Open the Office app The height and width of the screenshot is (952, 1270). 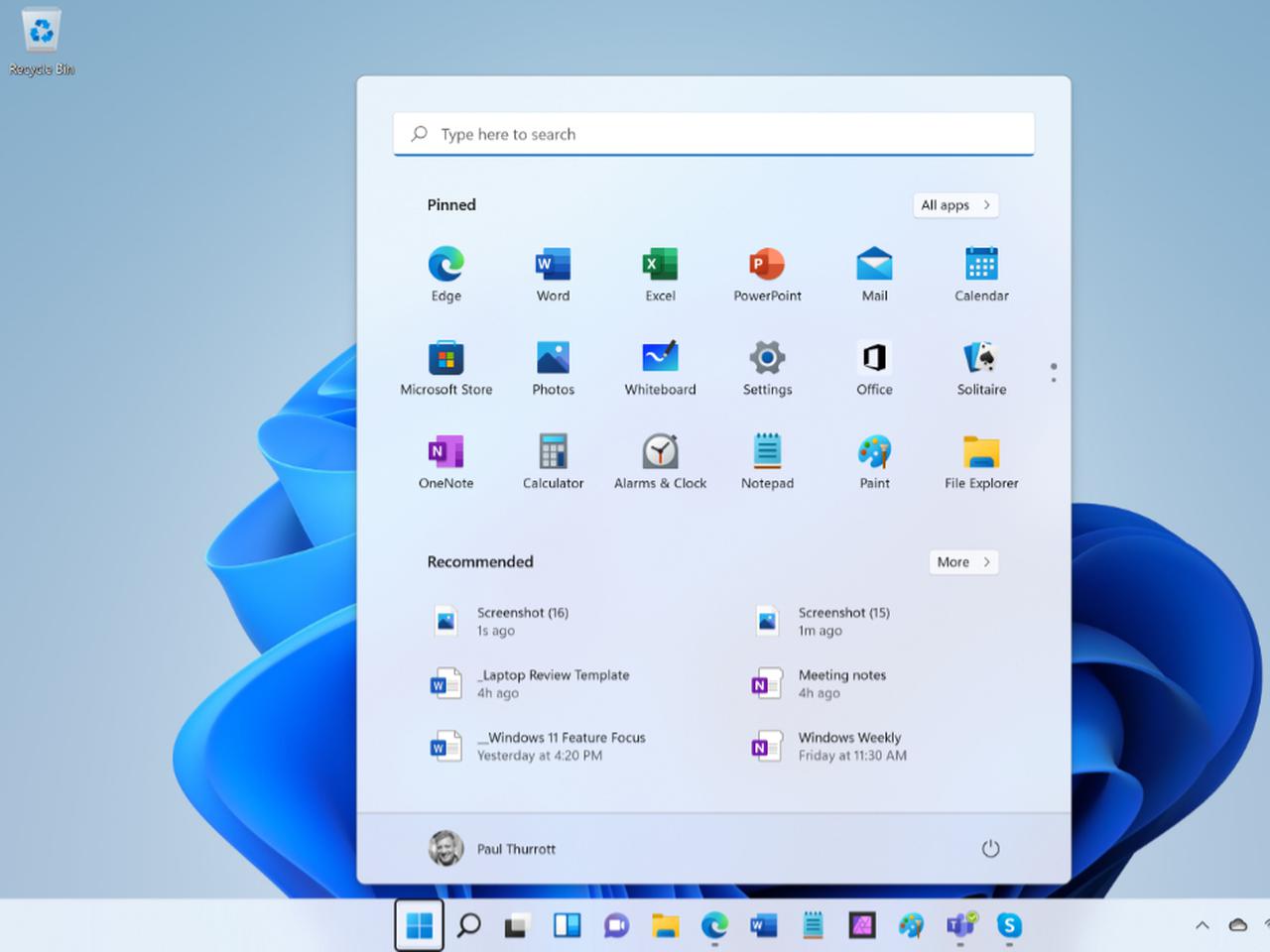pos(874,368)
